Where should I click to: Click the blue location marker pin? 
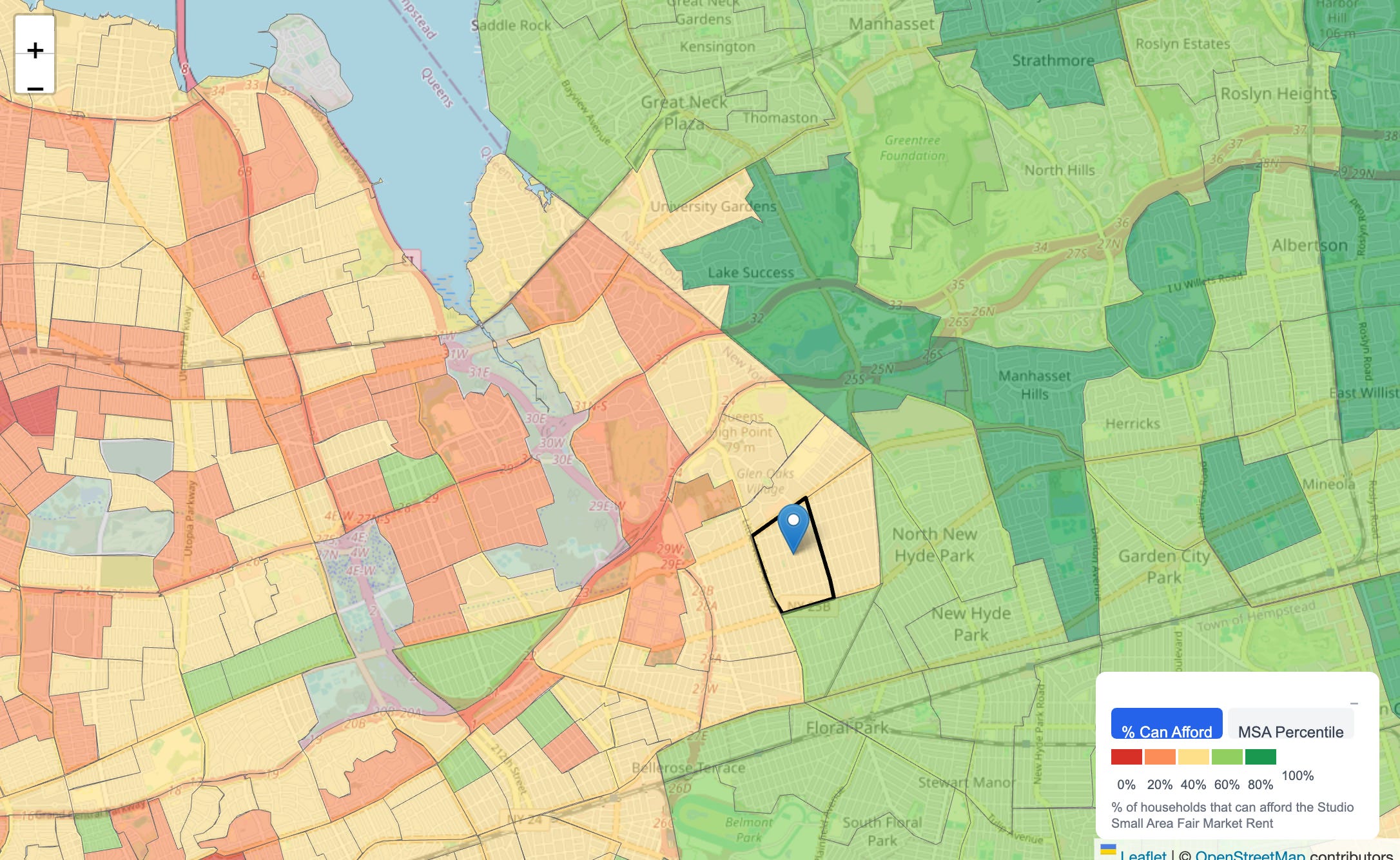(793, 525)
